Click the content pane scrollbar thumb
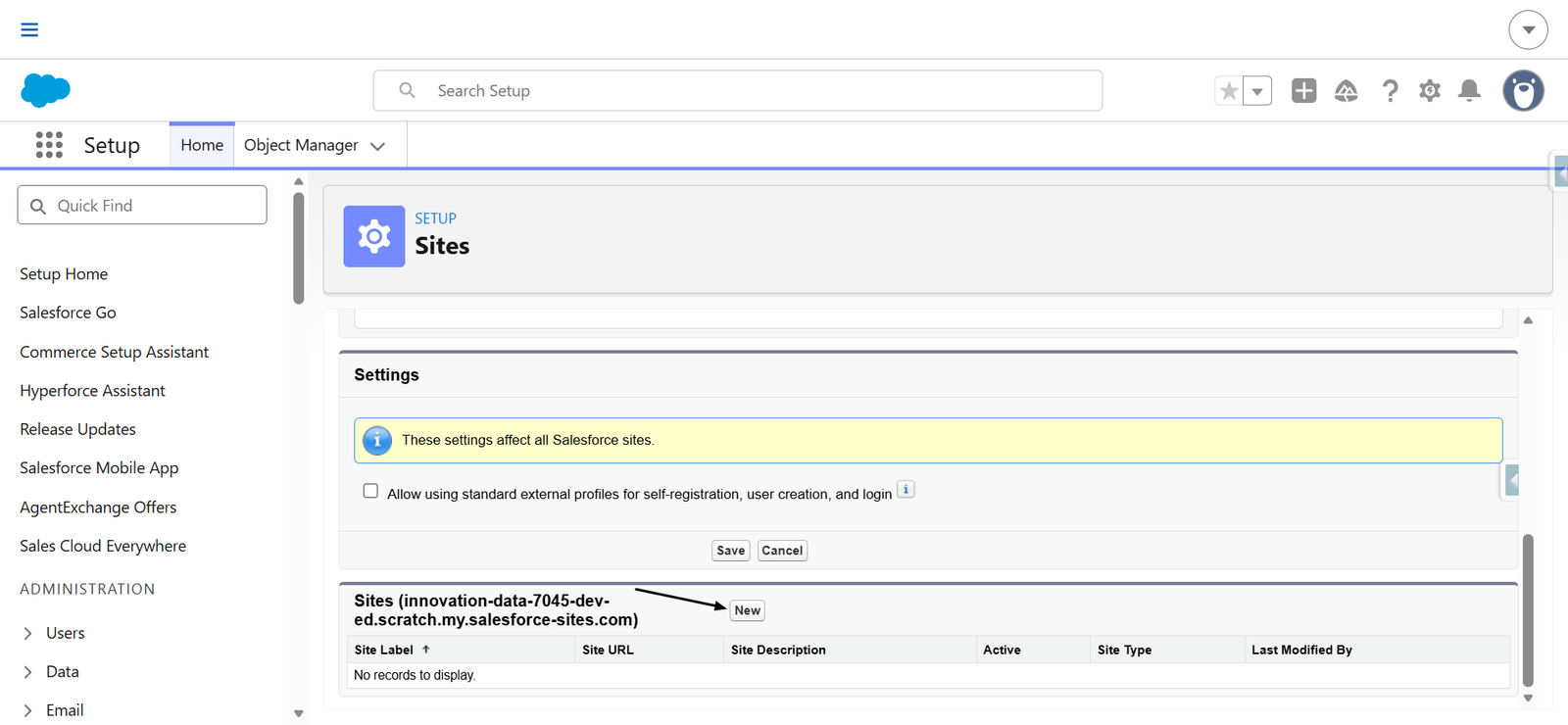Viewport: 1568px width, 725px height. click(x=1528, y=609)
